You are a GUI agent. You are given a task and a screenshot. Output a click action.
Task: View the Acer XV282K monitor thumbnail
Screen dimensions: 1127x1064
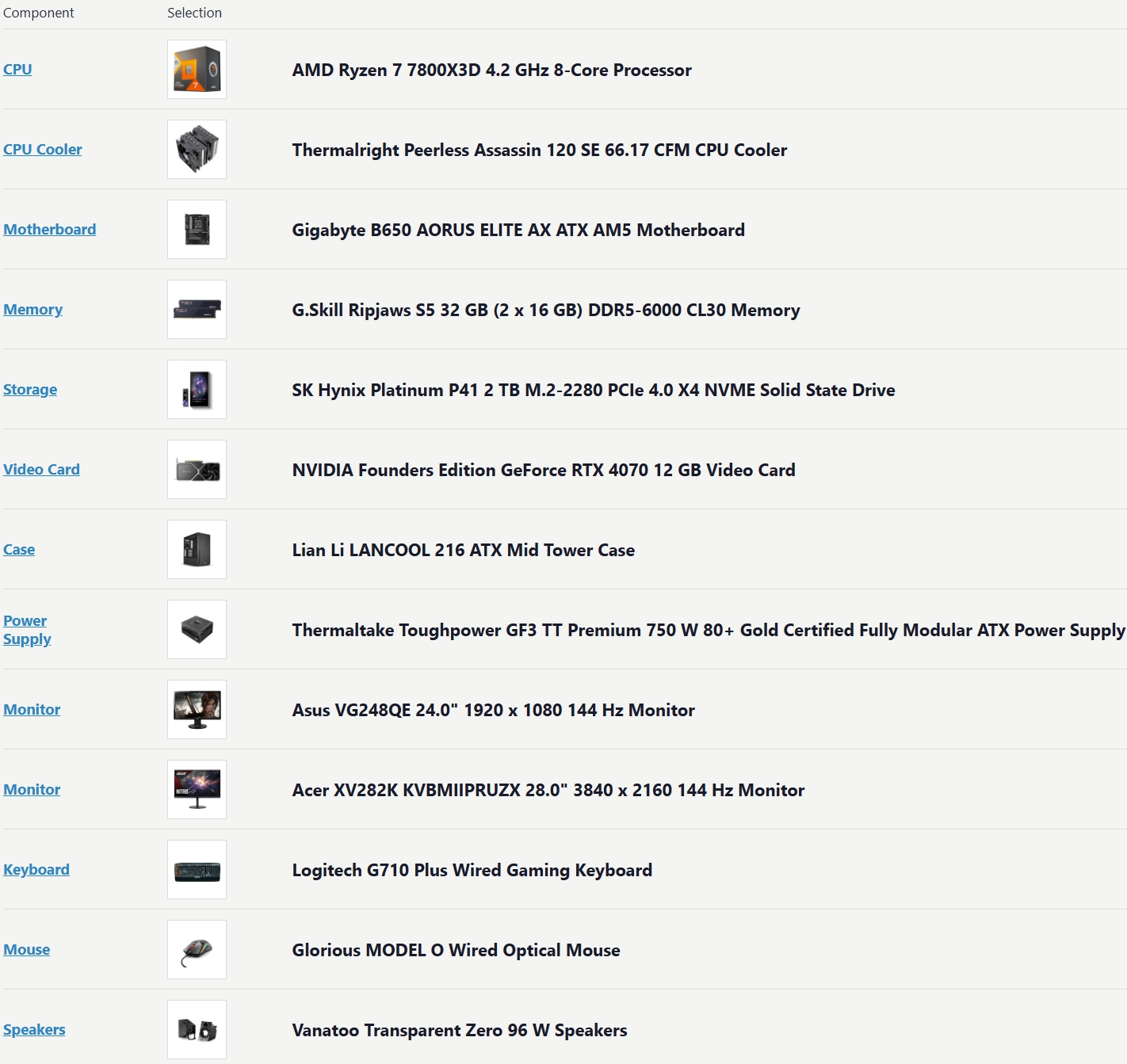coord(197,789)
